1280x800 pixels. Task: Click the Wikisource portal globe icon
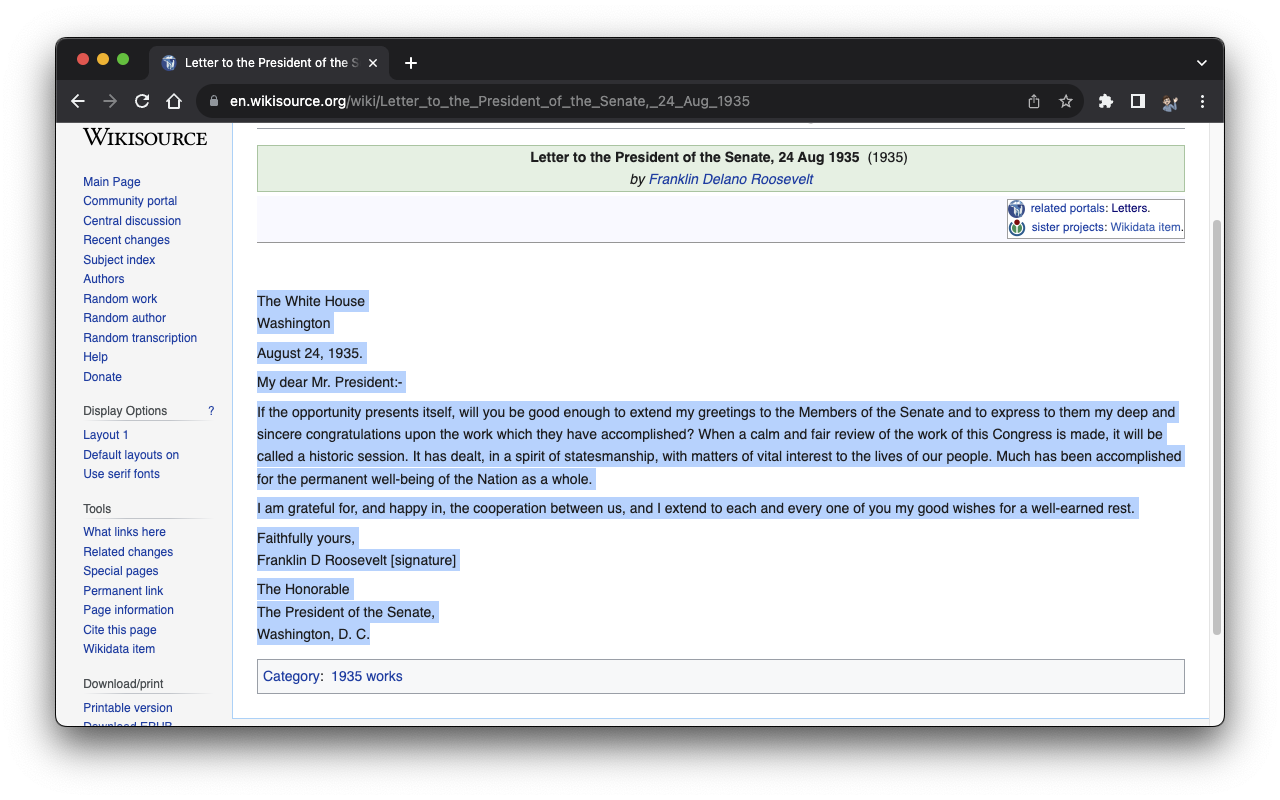[1016, 208]
